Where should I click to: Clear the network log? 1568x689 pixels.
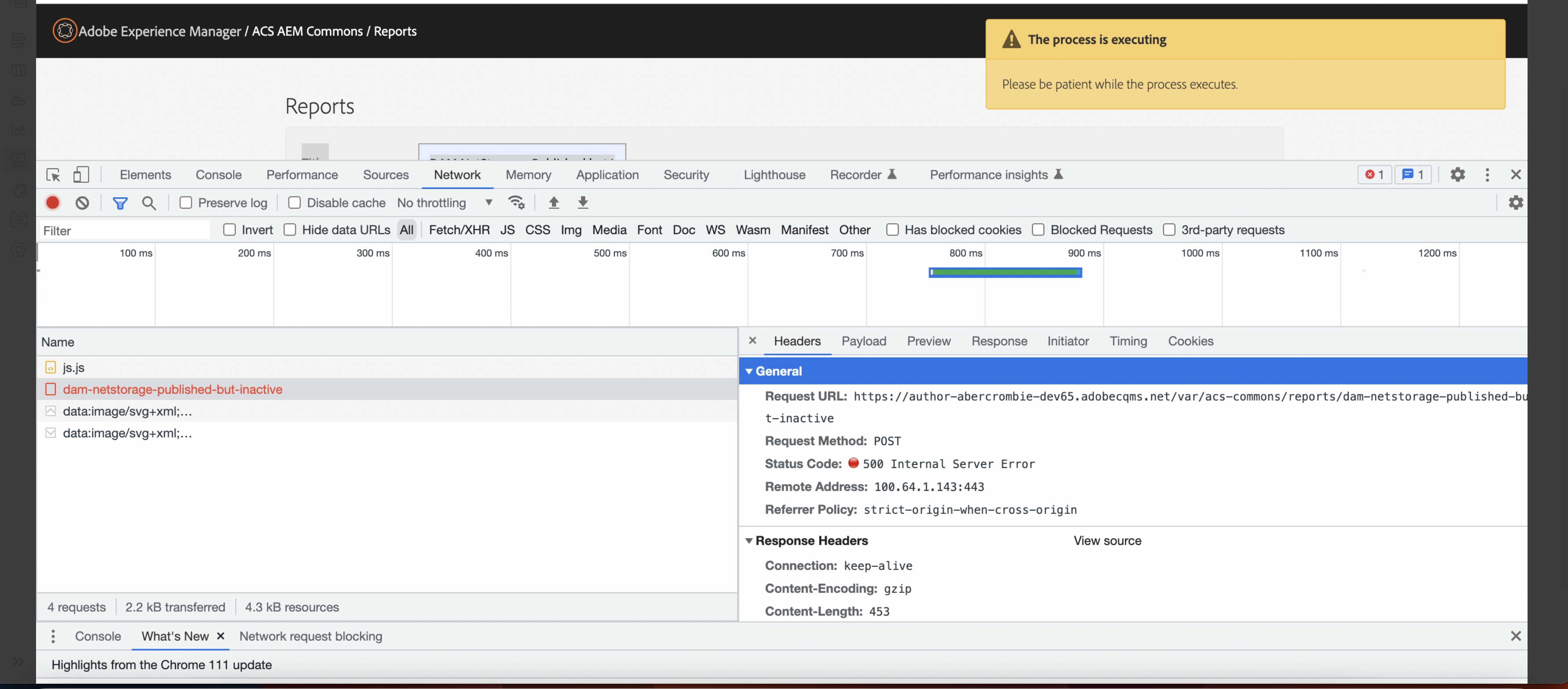point(82,203)
